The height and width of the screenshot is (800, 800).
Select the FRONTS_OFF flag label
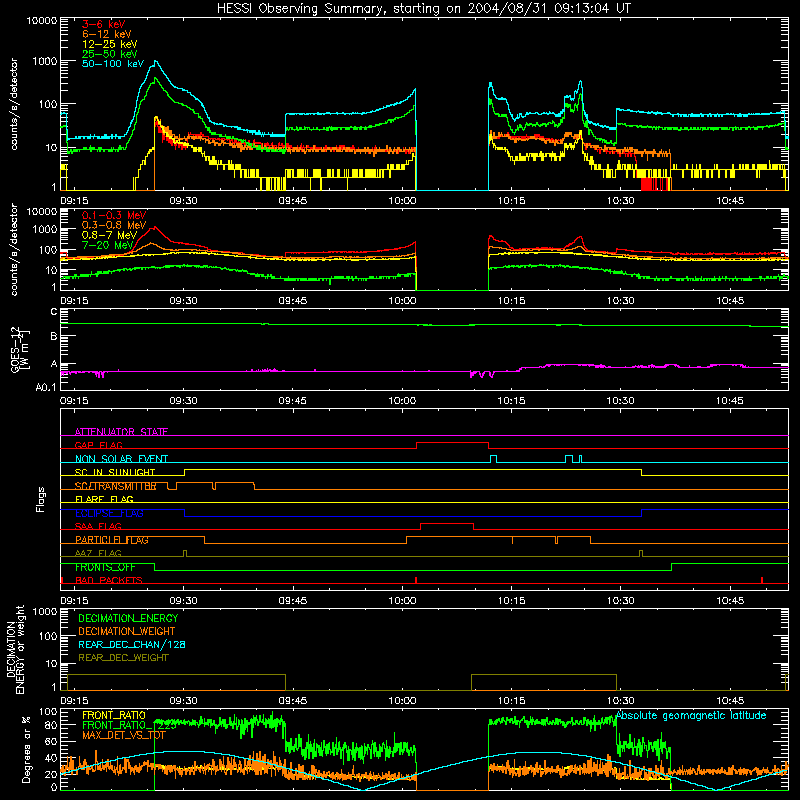pyautogui.click(x=105, y=567)
